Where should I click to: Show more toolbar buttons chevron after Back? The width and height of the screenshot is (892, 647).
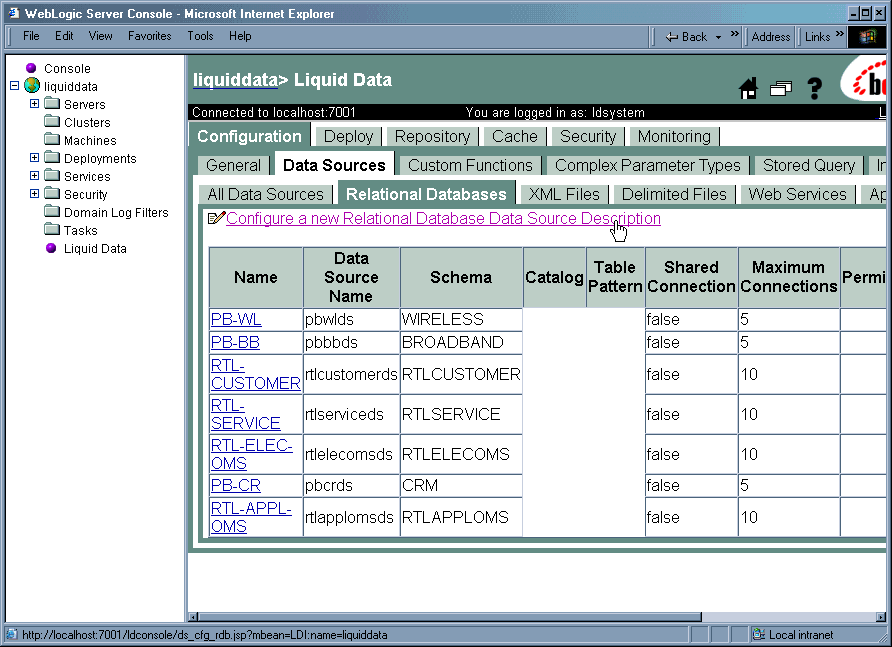(x=734, y=34)
